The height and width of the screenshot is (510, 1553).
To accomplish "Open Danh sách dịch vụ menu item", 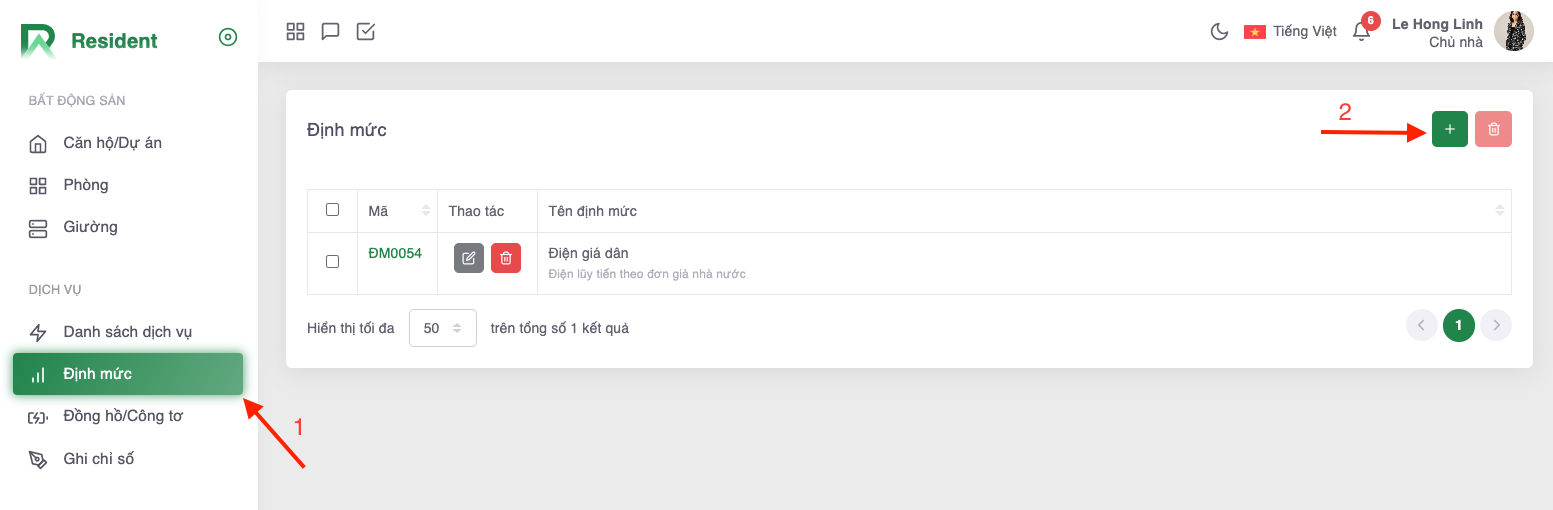I will tap(127, 332).
